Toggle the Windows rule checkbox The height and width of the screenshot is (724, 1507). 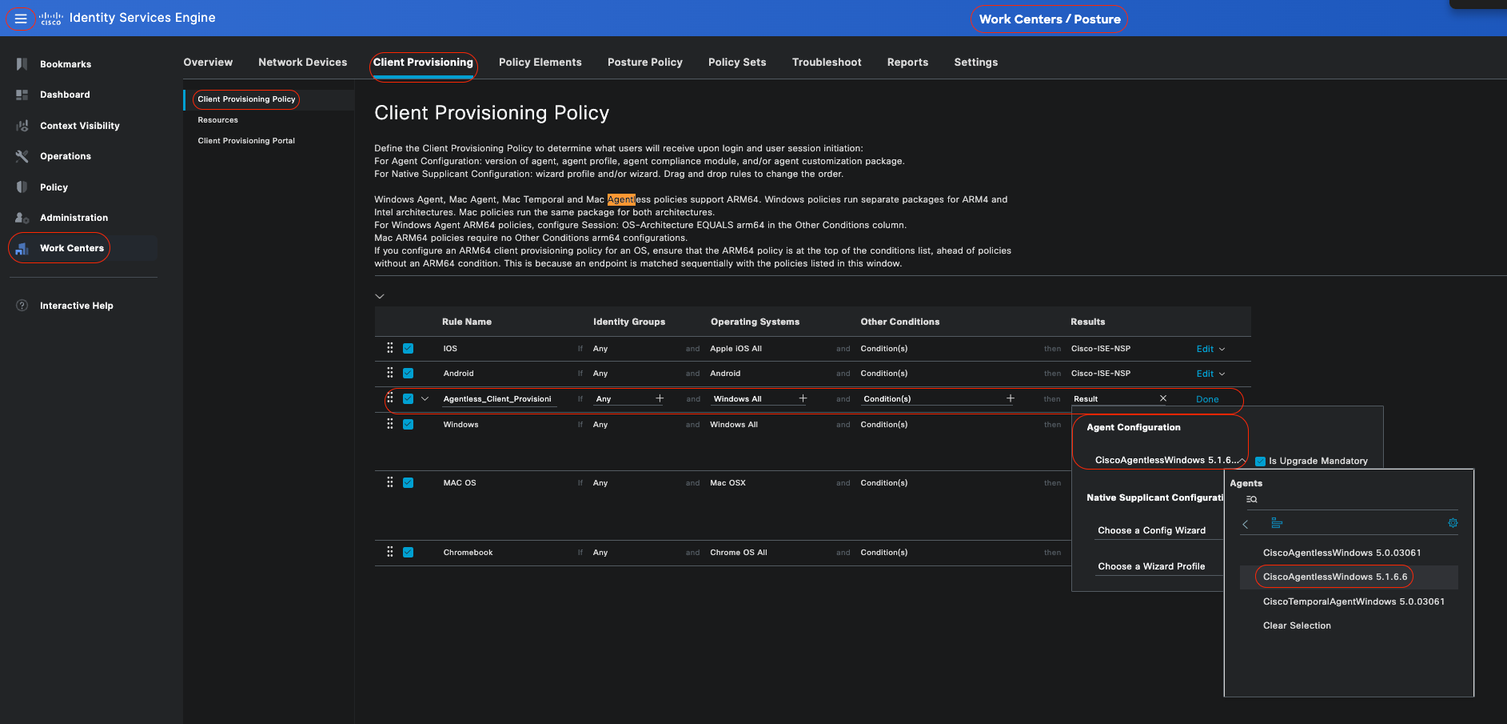[x=408, y=424]
